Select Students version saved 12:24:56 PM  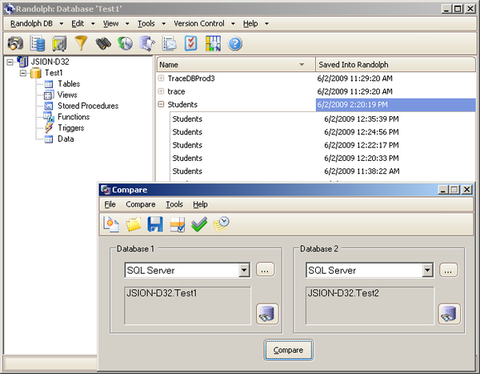323,132
